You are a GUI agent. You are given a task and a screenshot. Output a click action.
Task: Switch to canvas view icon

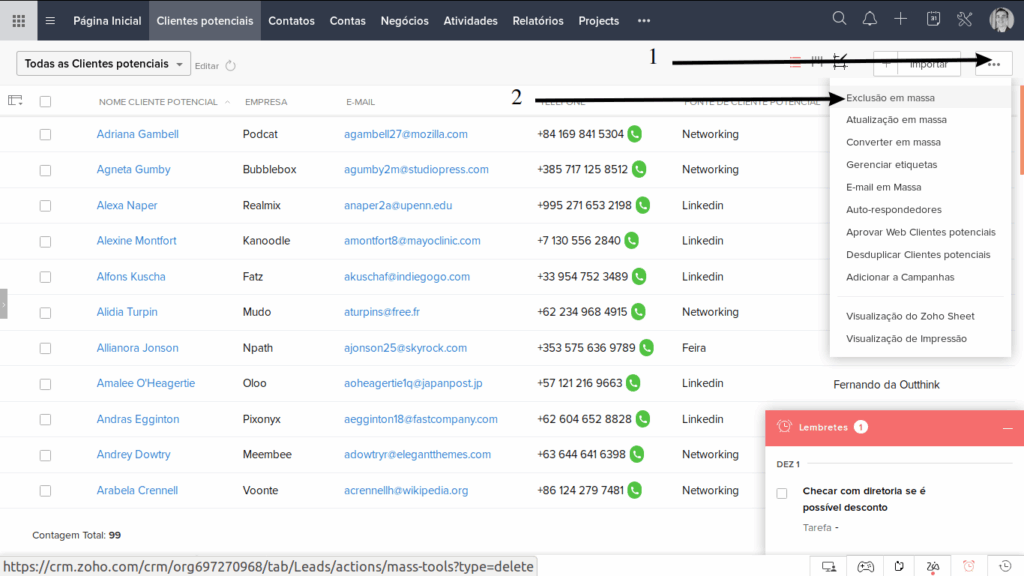[840, 62]
